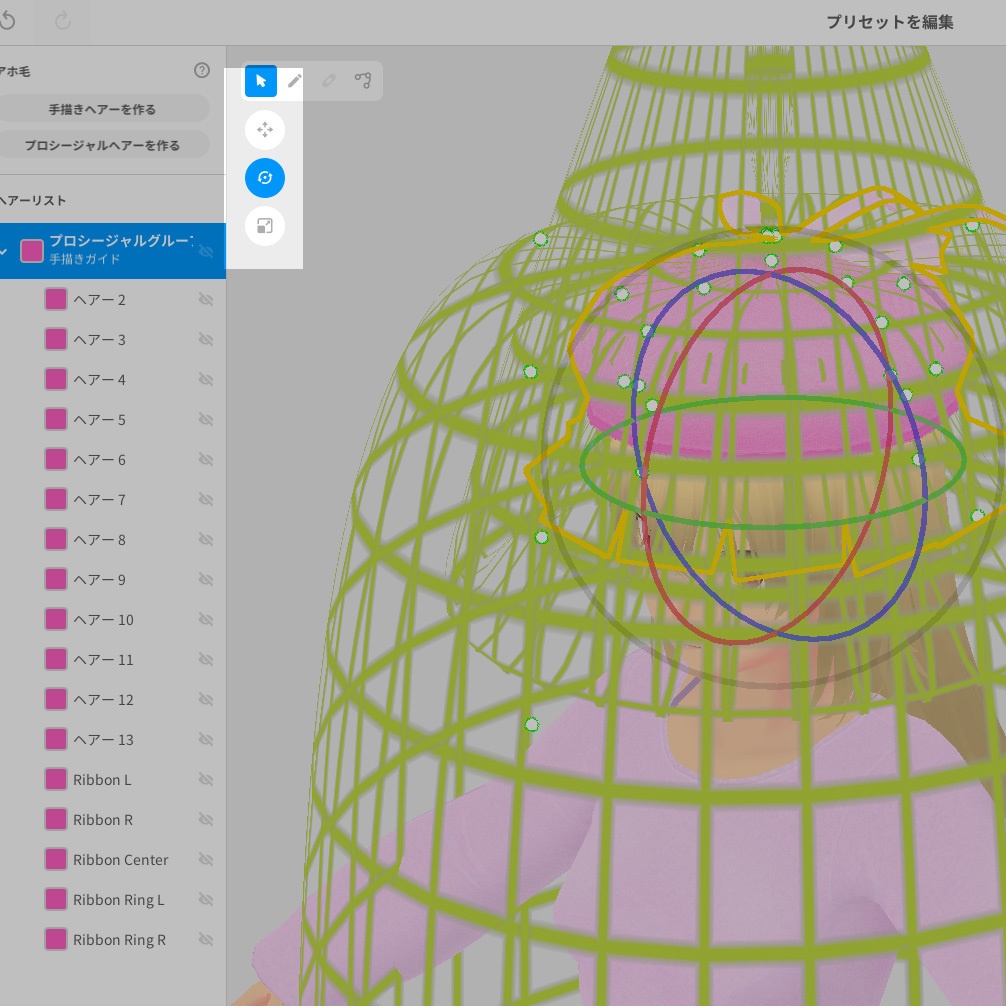This screenshot has height=1006, width=1006.
Task: Toggle visibility of ヘアー 6
Action: click(x=205, y=459)
